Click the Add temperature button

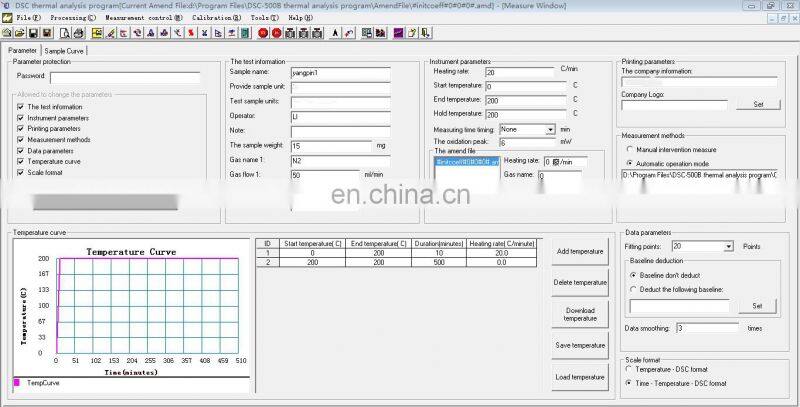pos(579,252)
